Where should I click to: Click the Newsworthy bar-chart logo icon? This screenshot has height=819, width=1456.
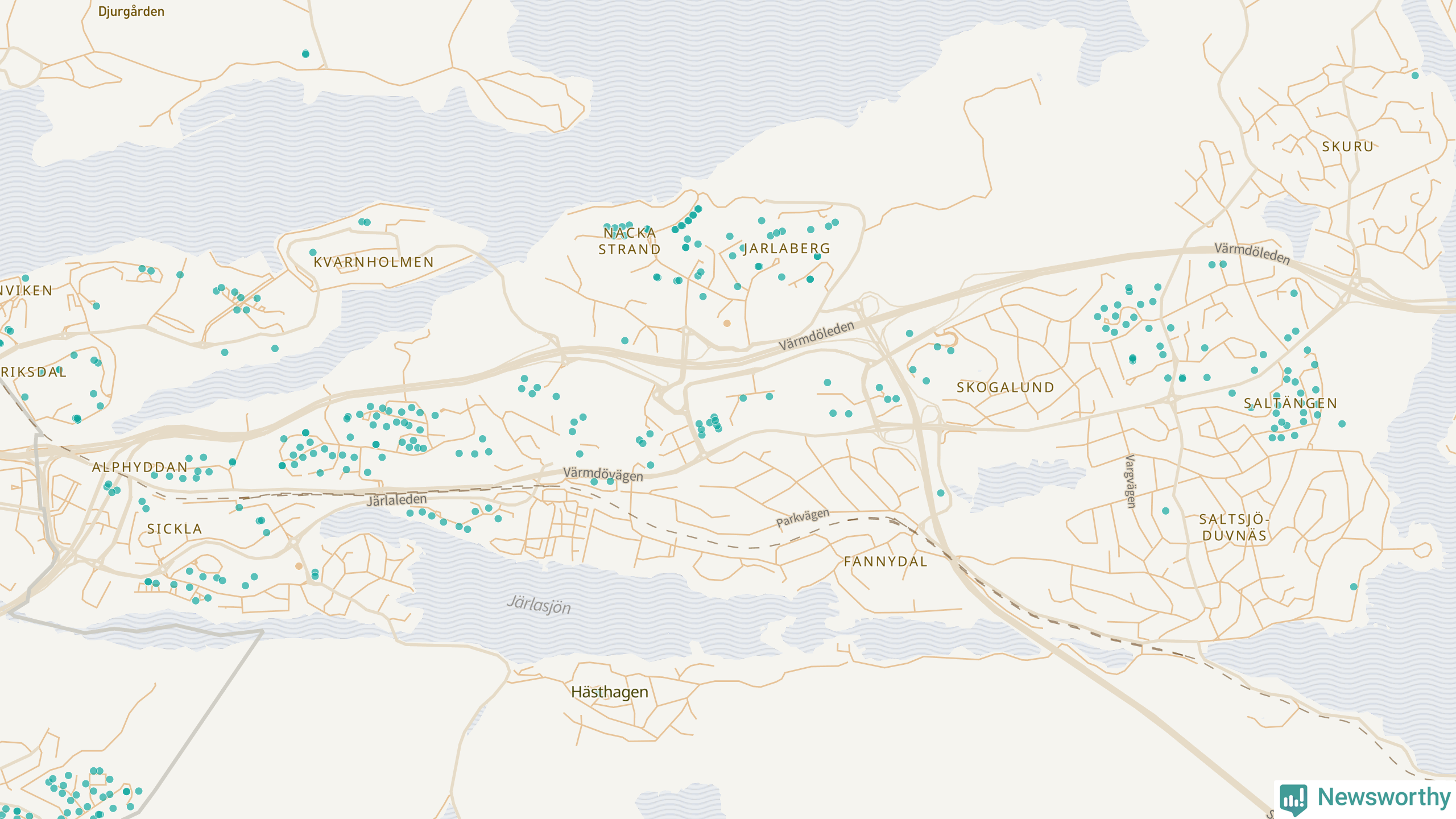[x=1294, y=799]
